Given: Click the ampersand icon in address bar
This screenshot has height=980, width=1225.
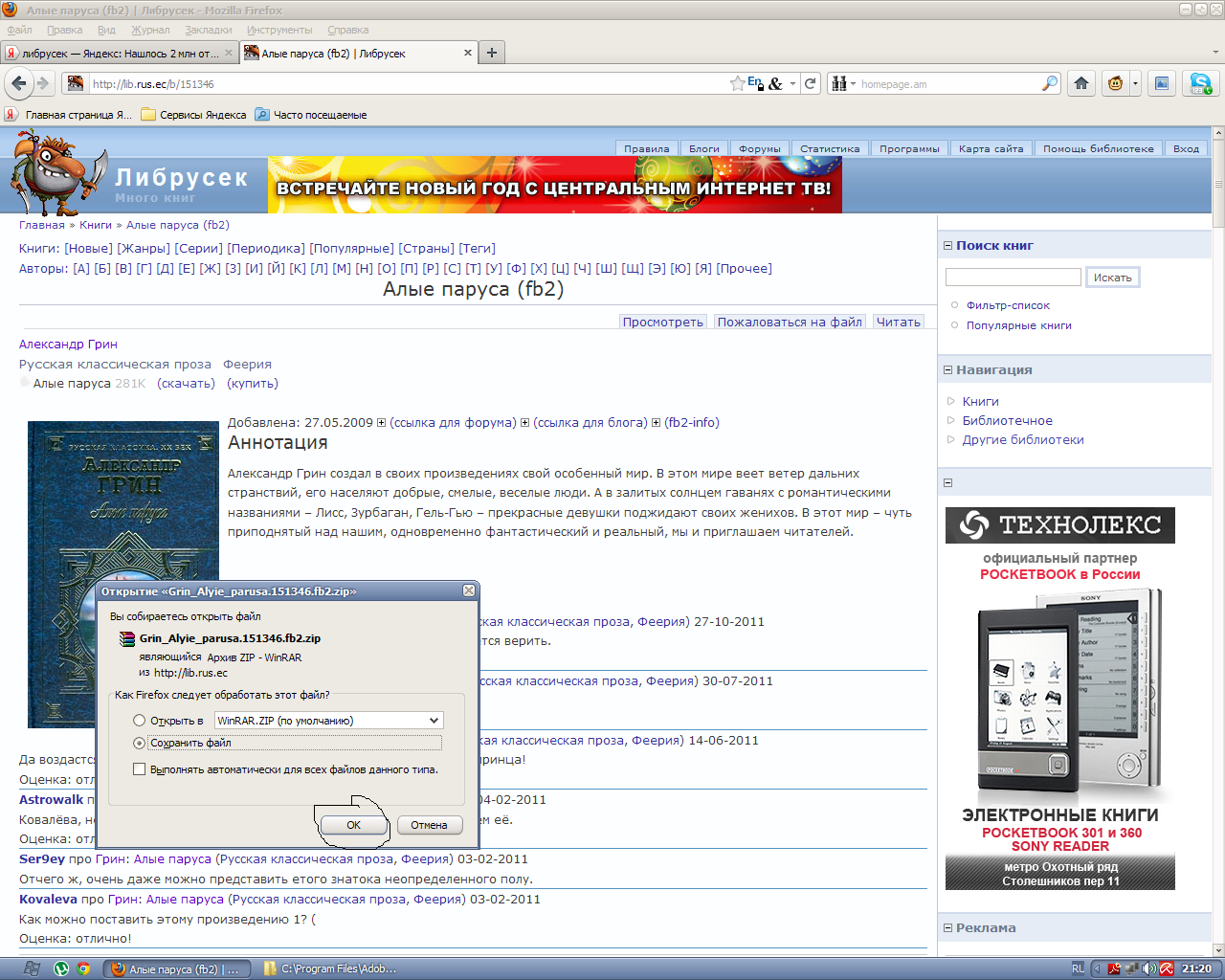Looking at the screenshot, I should click(x=775, y=83).
